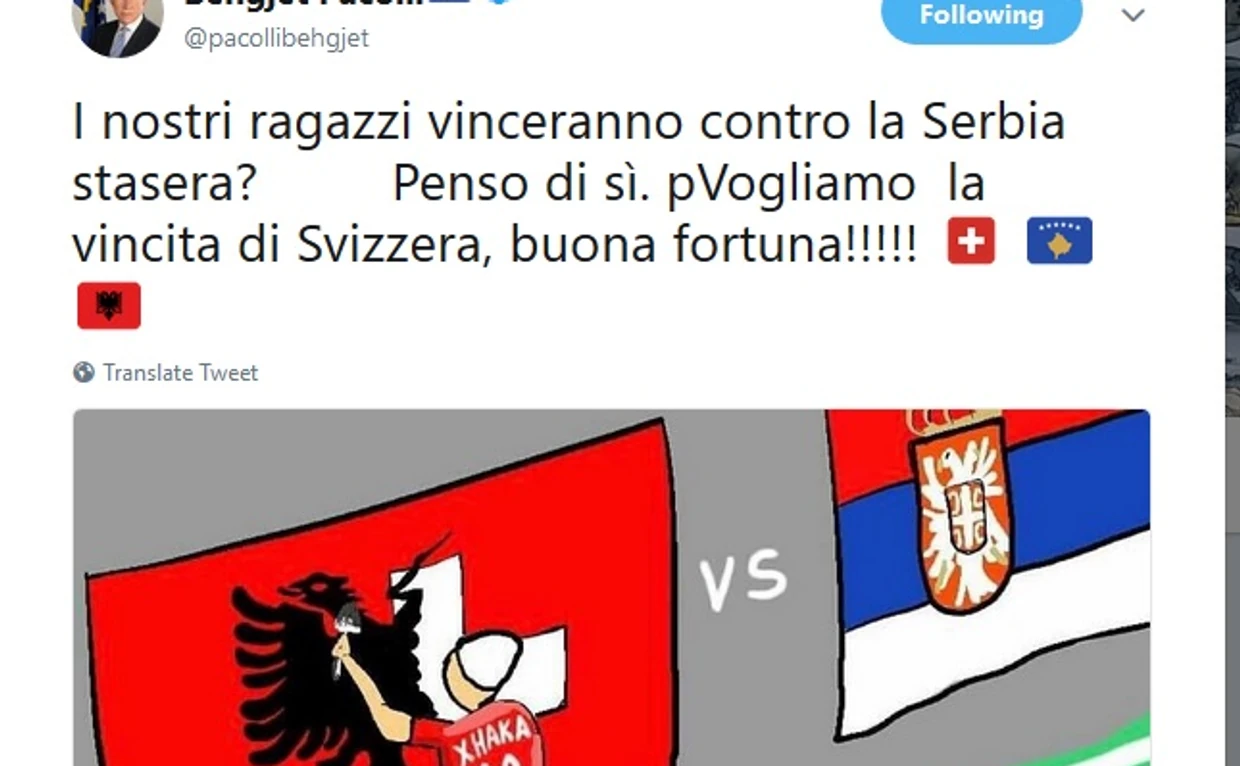Click the Albanian flag emoji in the tweet

coord(109,306)
